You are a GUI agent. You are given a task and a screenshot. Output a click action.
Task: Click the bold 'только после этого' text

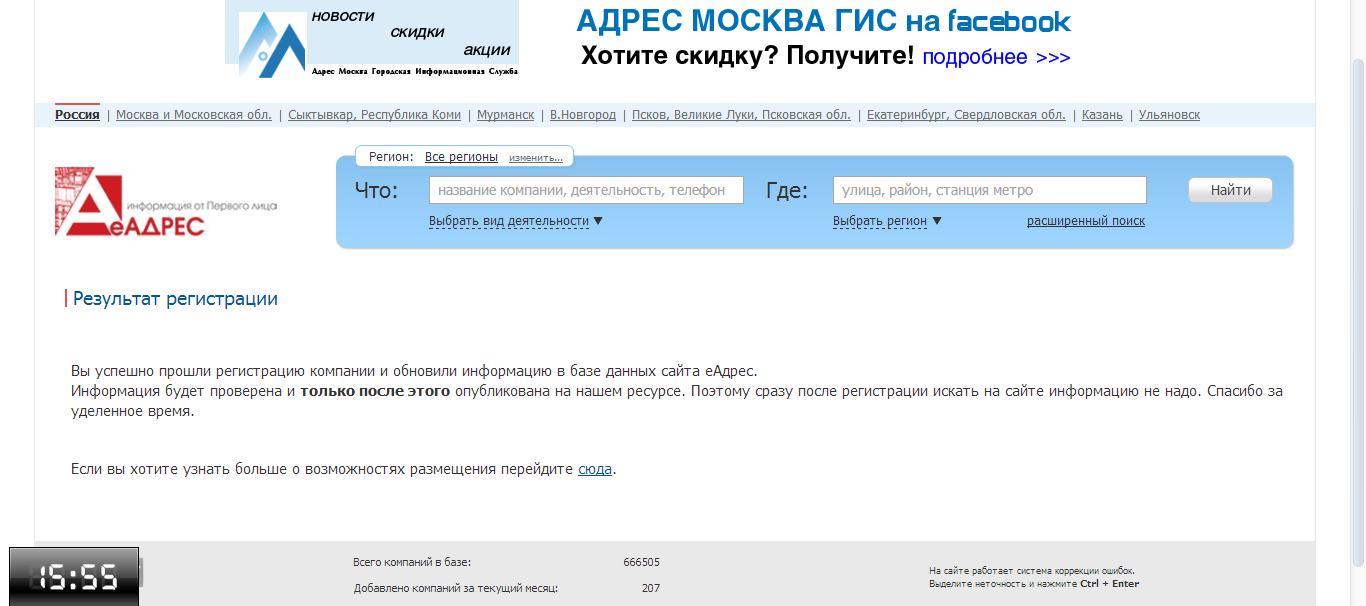[x=375, y=391]
